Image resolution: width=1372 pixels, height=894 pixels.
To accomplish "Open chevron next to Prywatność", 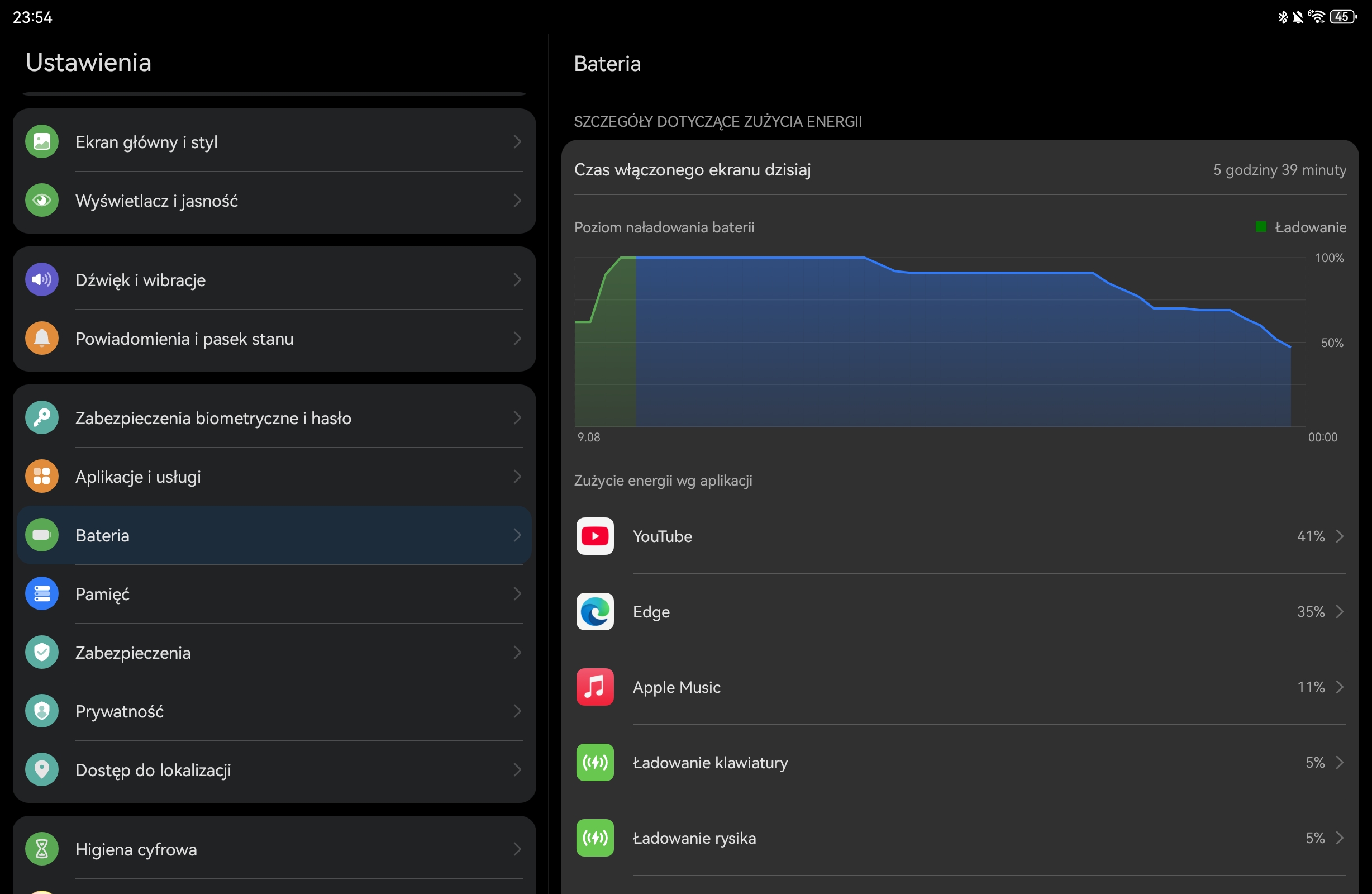I will click(517, 711).
